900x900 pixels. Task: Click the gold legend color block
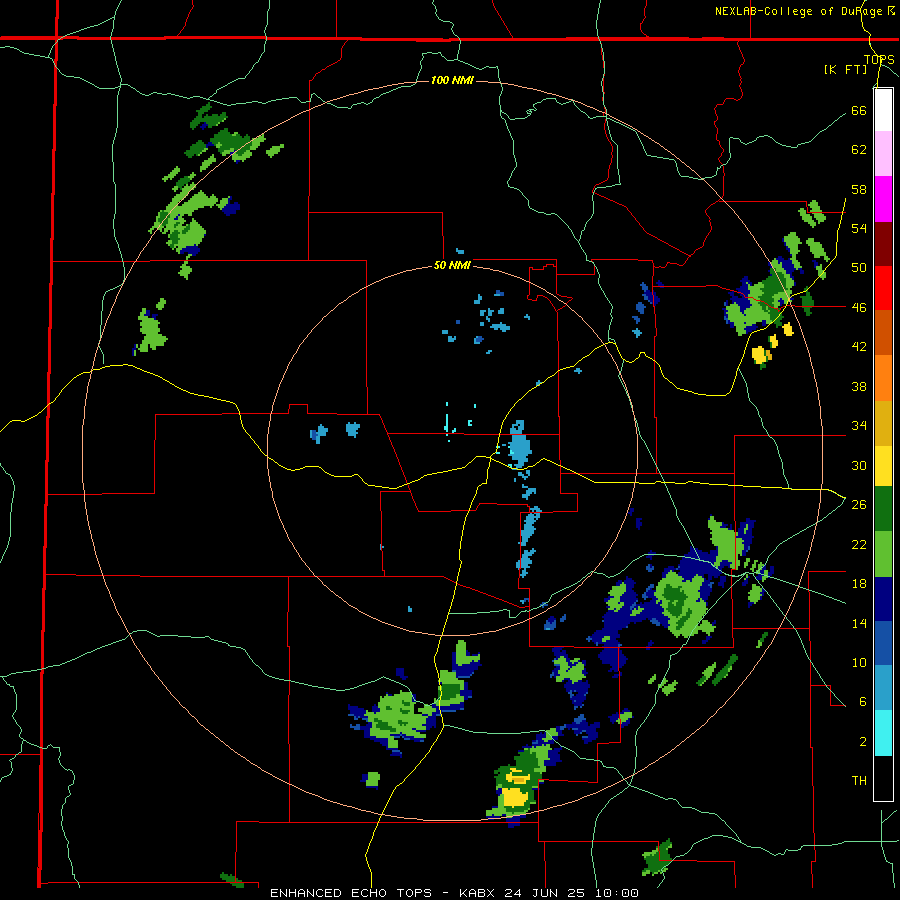(883, 423)
